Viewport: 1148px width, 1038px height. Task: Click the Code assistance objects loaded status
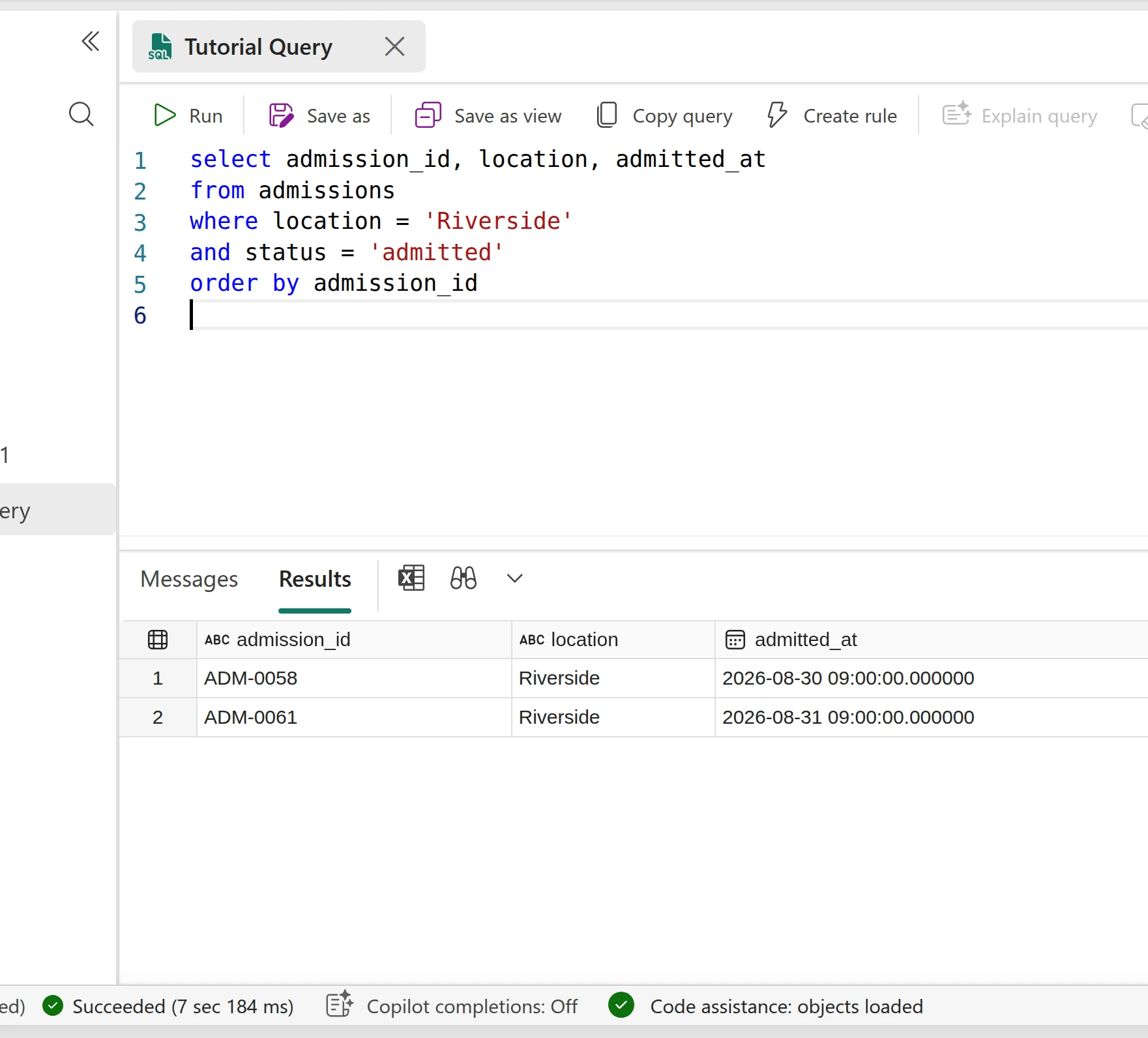tap(765, 1006)
